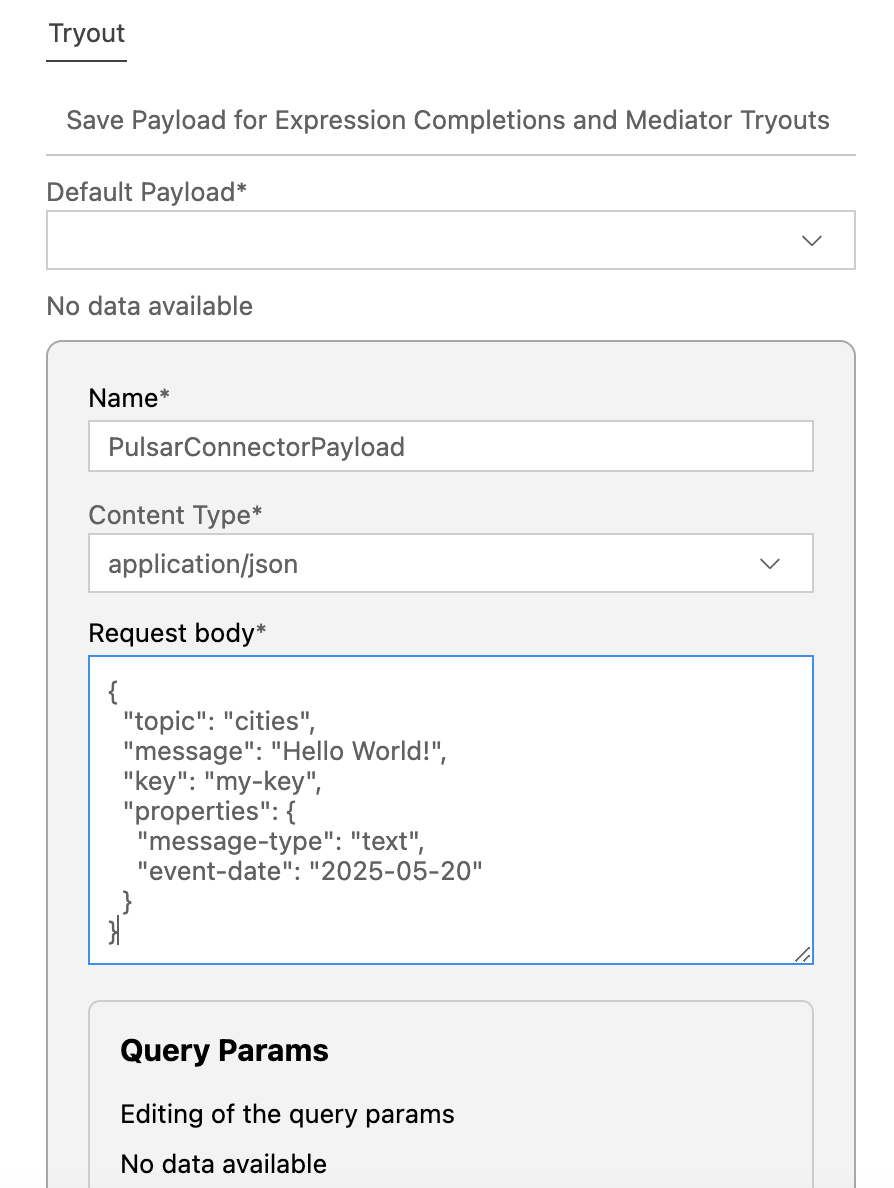894x1188 pixels.
Task: Click the Content Type* label
Action: point(175,514)
